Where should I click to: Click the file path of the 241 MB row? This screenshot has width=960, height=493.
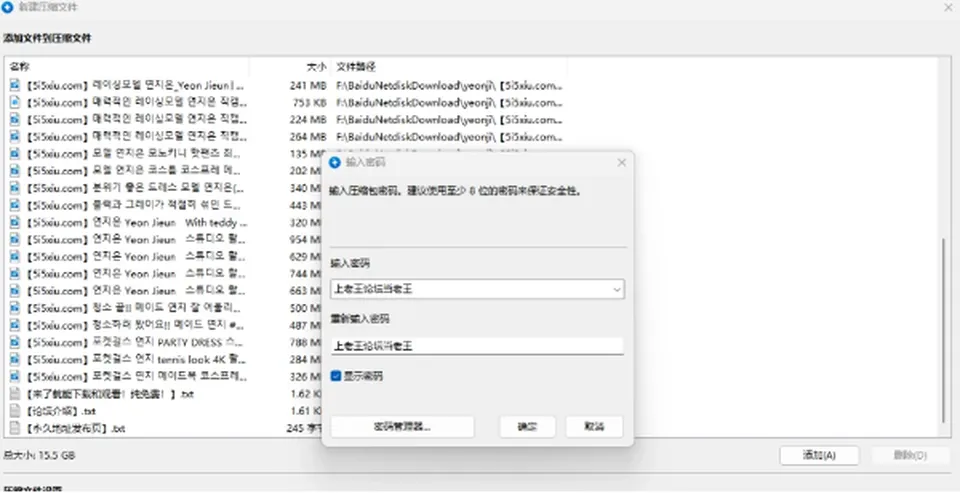click(x=449, y=85)
